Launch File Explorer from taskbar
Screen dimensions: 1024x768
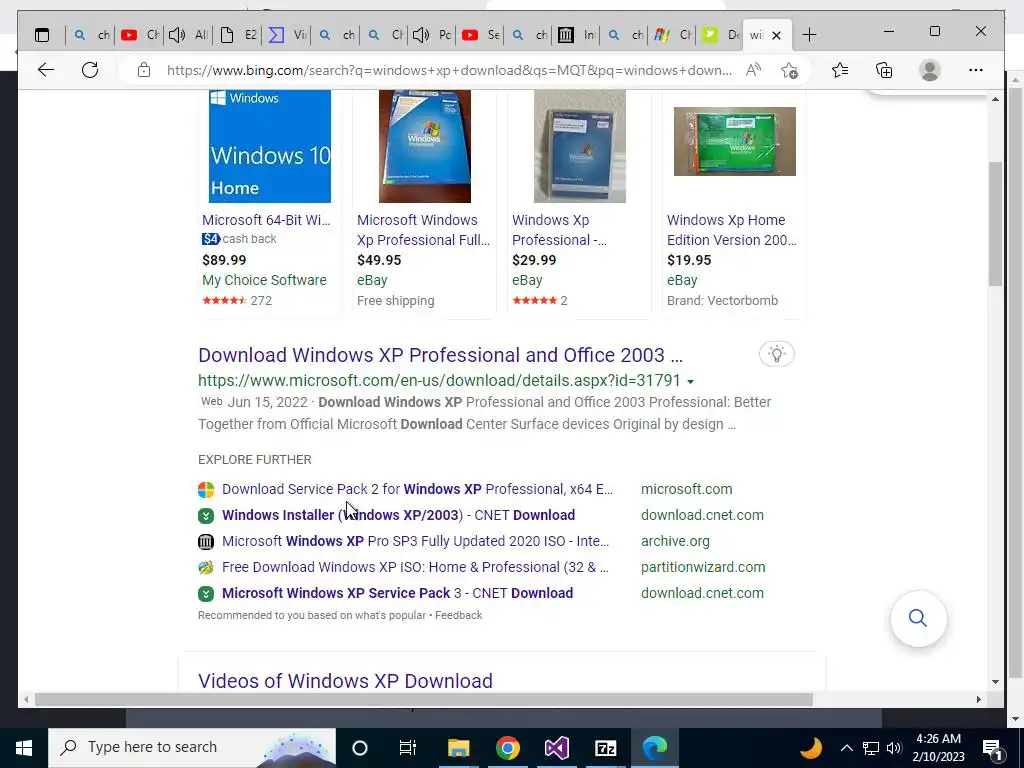pyautogui.click(x=458, y=747)
